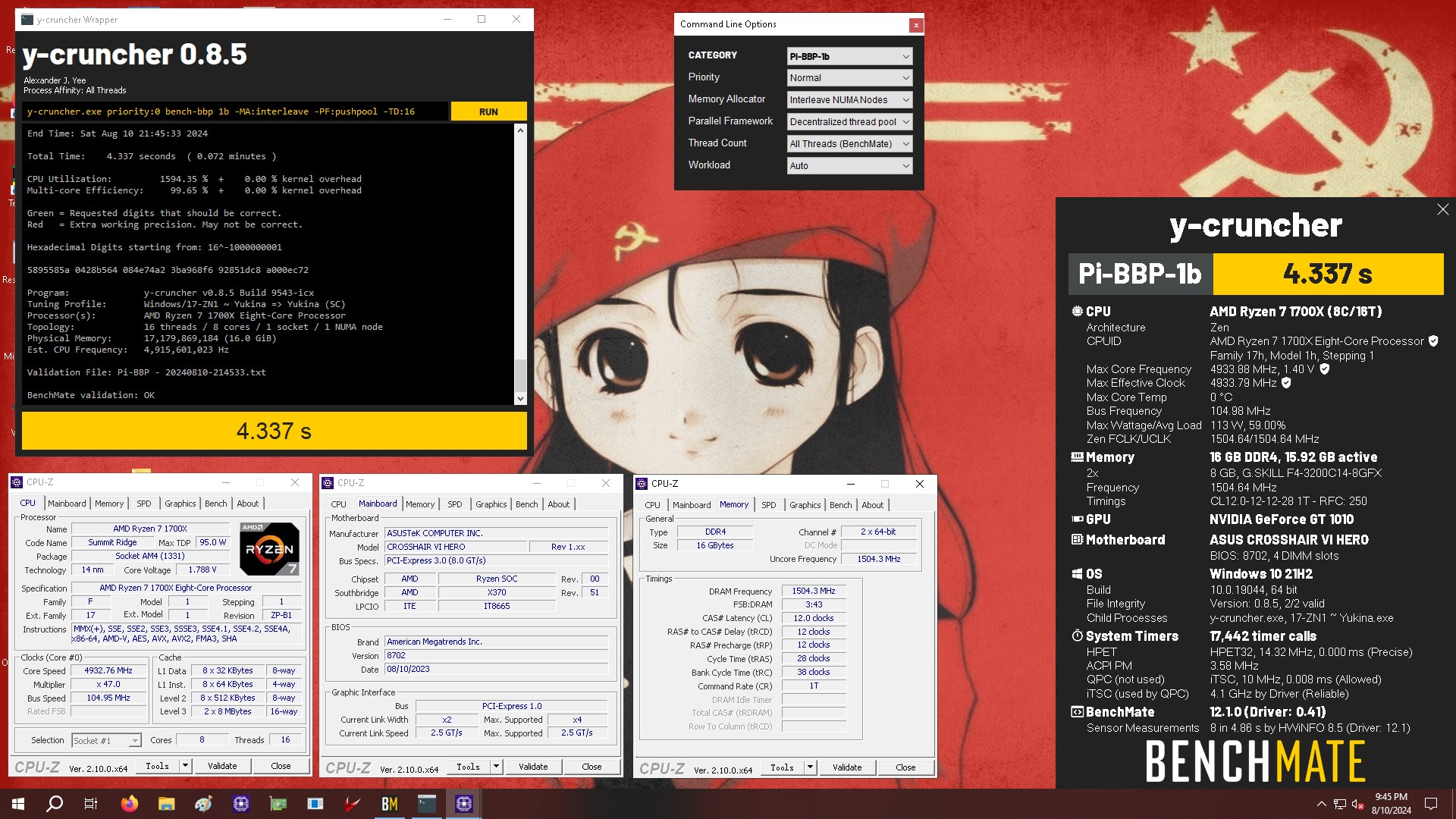Open the Paint palette app in taskbar
The image size is (1456, 819).
[204, 804]
